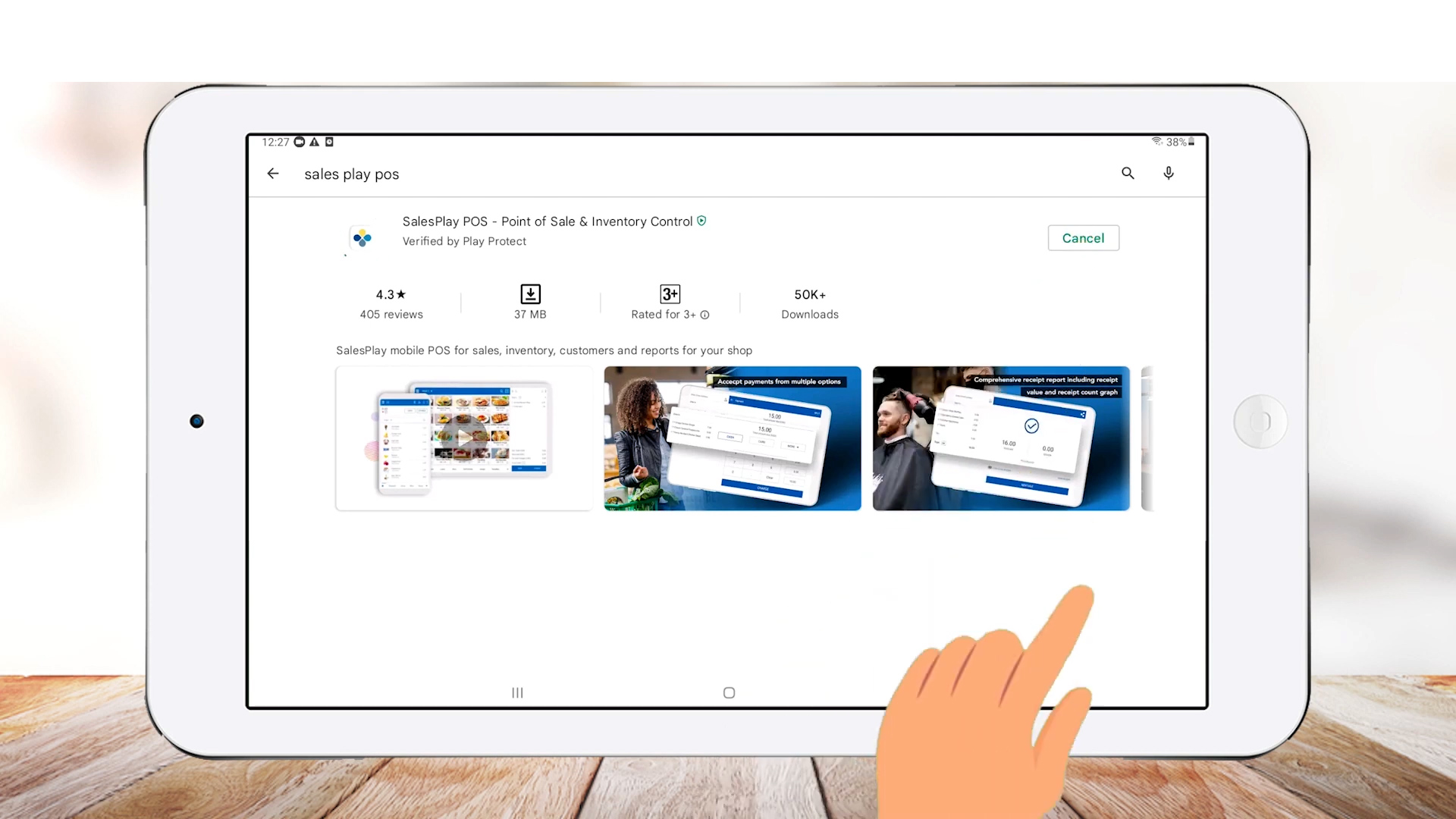Open the Comprehensive receipt report screenshot
Image resolution: width=1456 pixels, height=819 pixels.
click(1001, 438)
